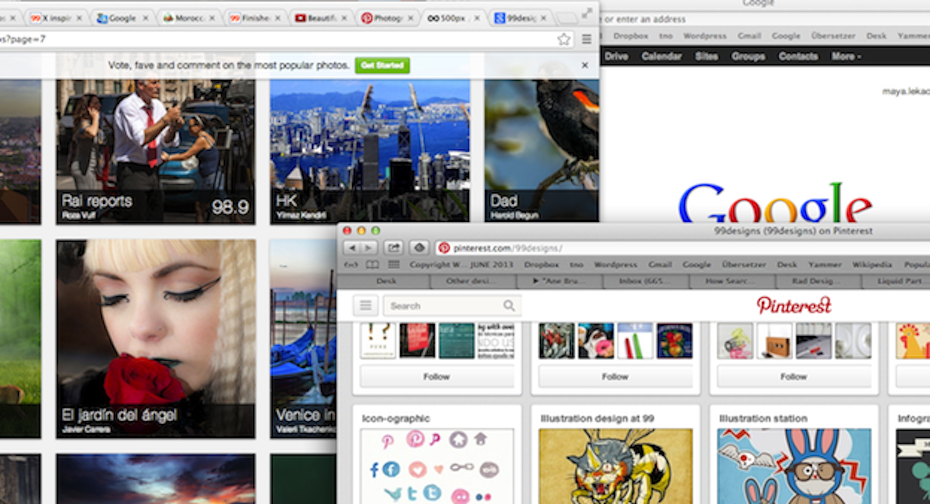Click the Safari share icon
Image resolution: width=930 pixels, height=504 pixels.
tap(394, 247)
